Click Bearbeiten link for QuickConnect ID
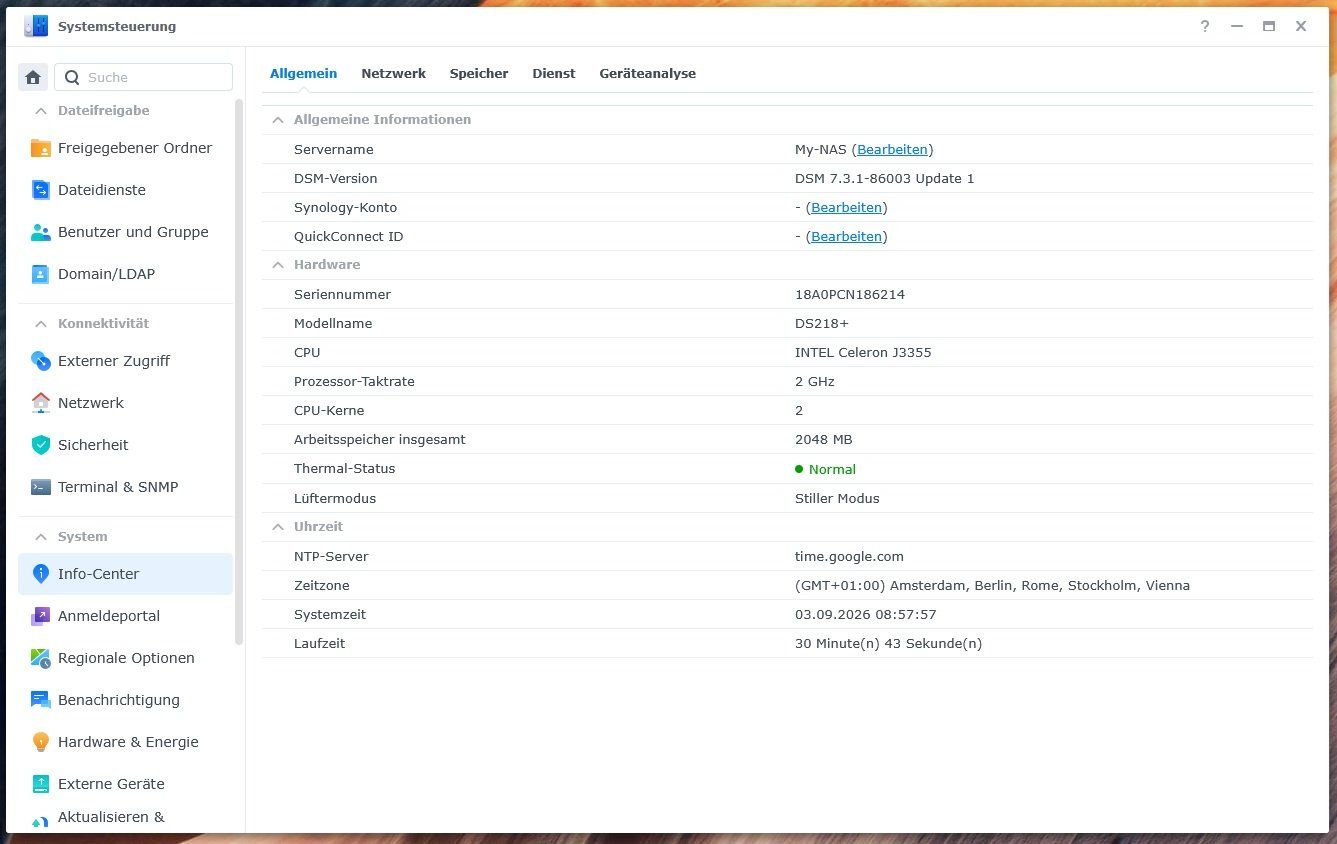 846,237
